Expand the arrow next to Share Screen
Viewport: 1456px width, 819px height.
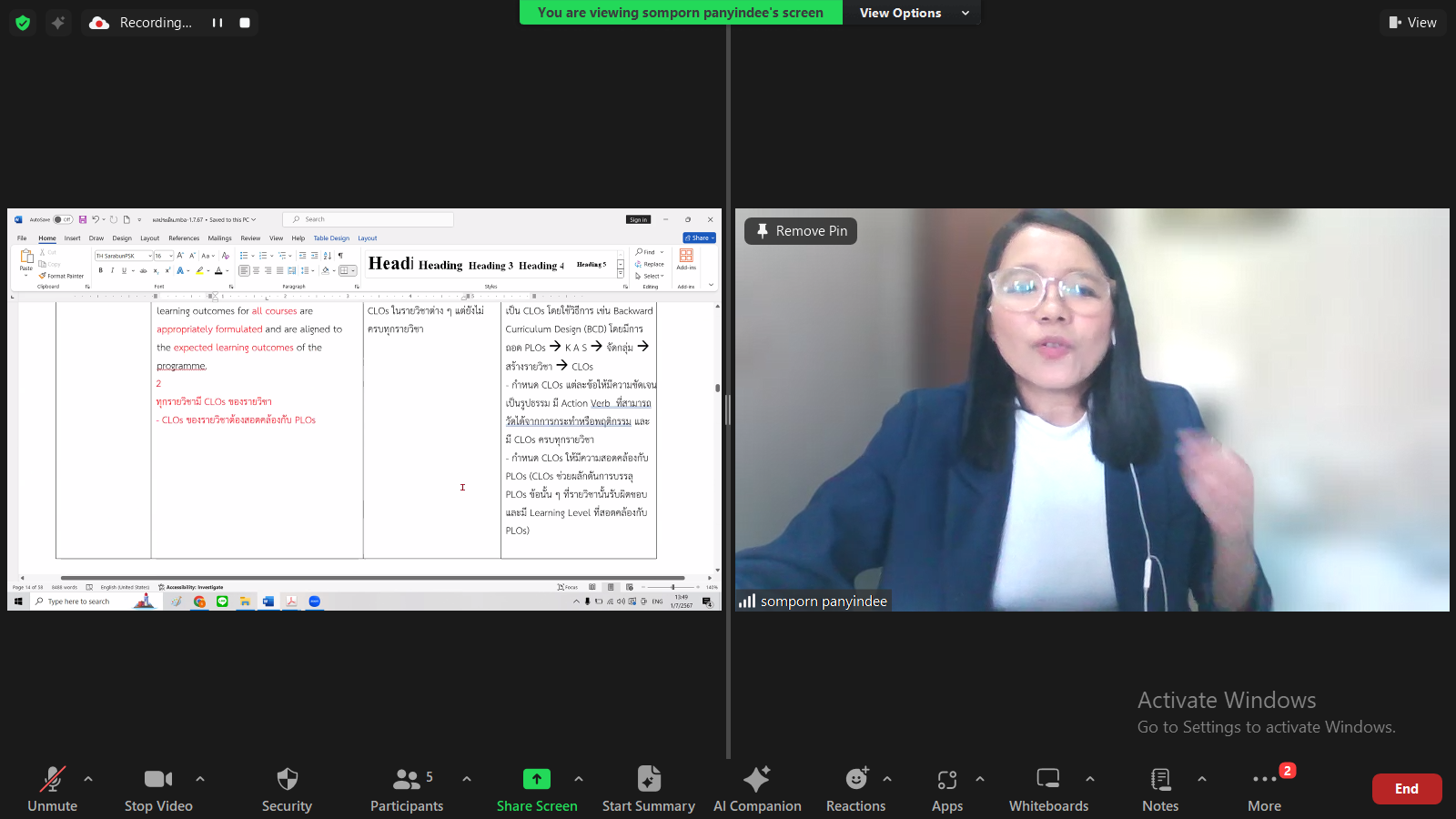point(579,779)
